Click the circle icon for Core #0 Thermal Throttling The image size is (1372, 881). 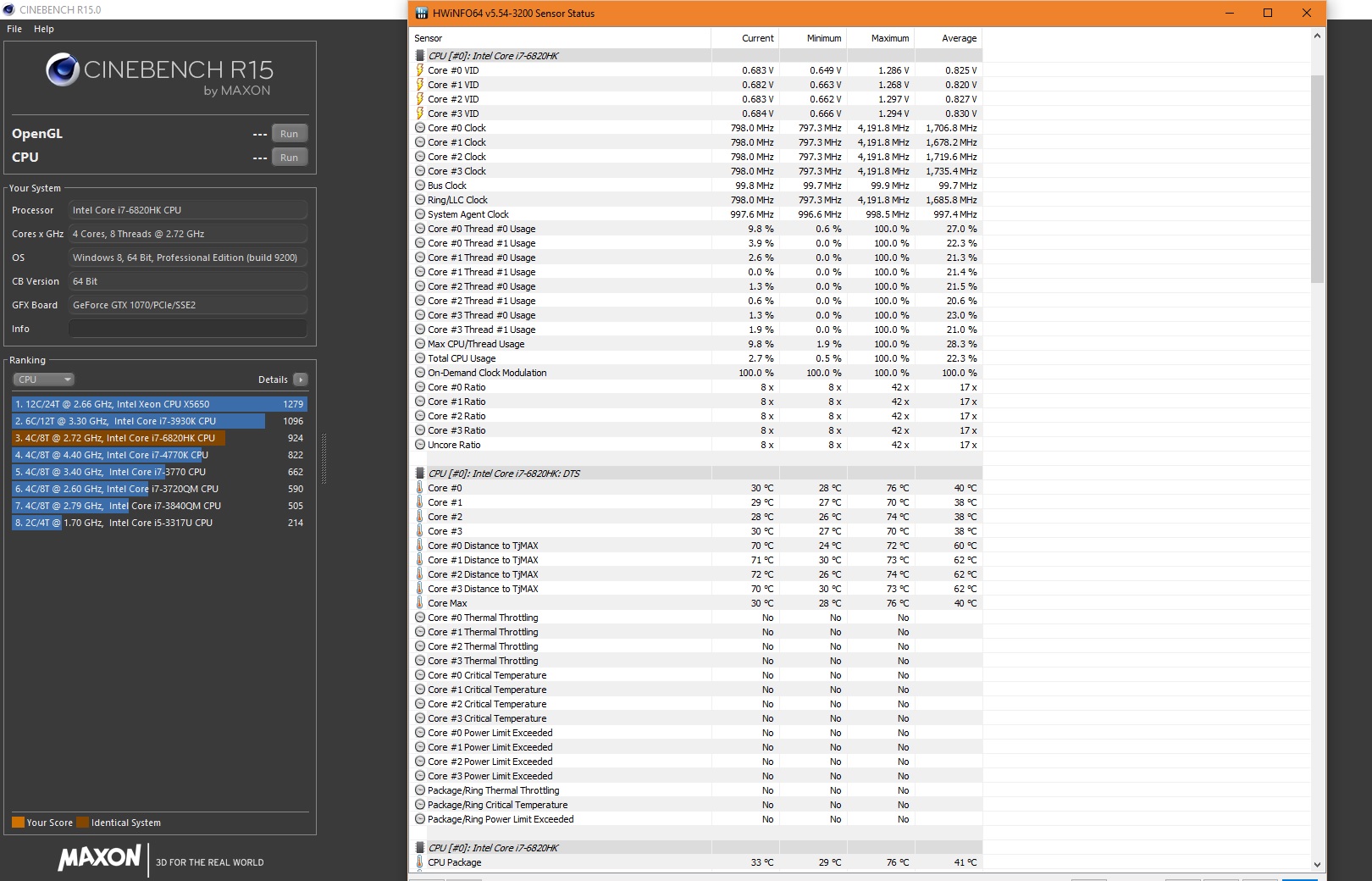420,618
